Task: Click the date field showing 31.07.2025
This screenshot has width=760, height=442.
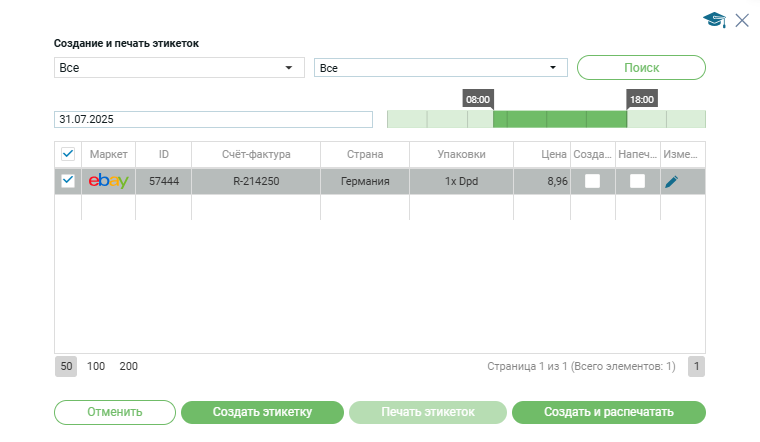Action: coord(212,119)
